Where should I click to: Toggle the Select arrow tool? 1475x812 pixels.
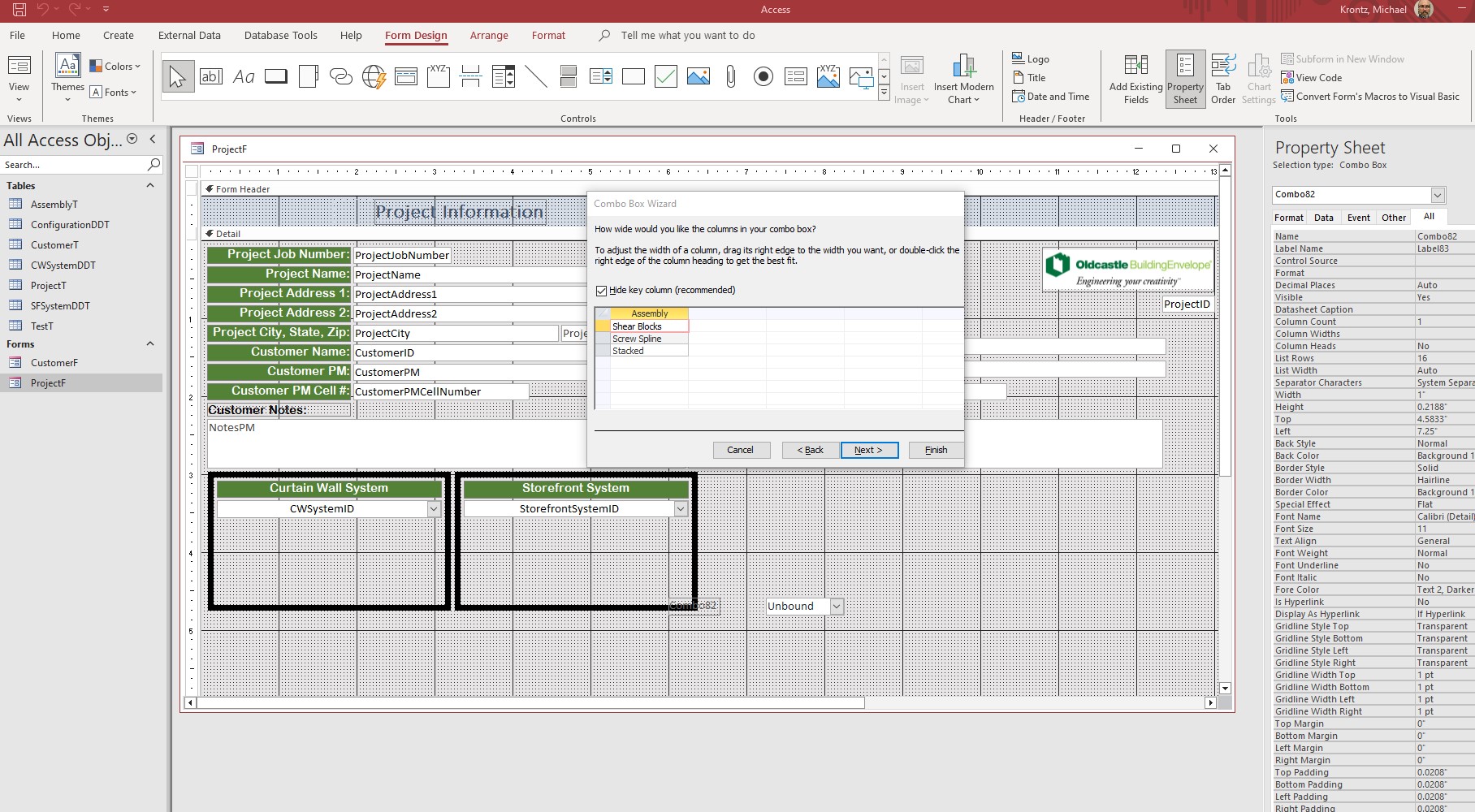(178, 77)
